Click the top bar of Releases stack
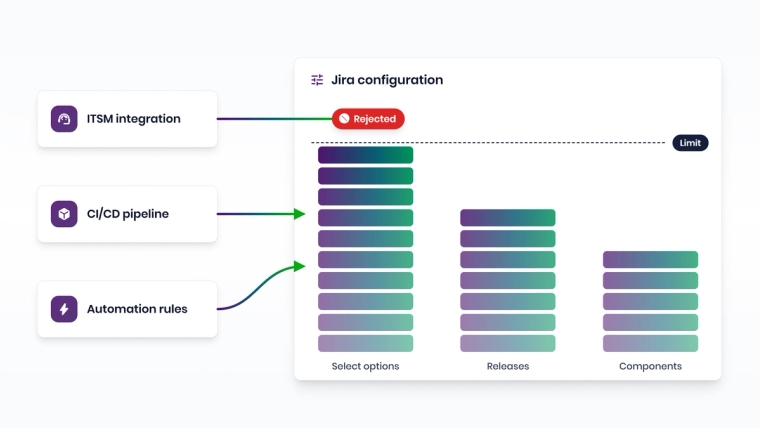The image size is (760, 428). [508, 218]
